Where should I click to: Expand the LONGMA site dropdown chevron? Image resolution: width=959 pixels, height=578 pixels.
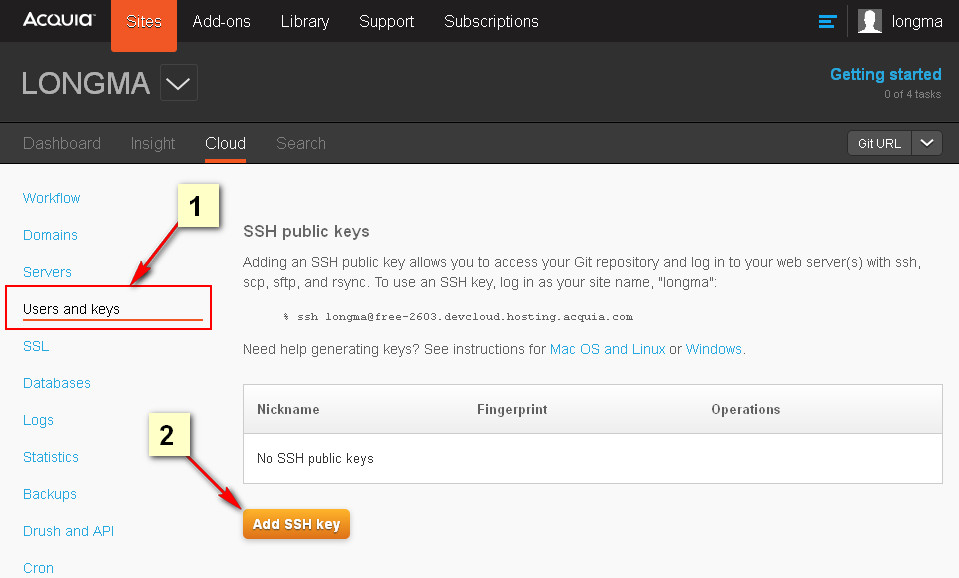(x=179, y=83)
